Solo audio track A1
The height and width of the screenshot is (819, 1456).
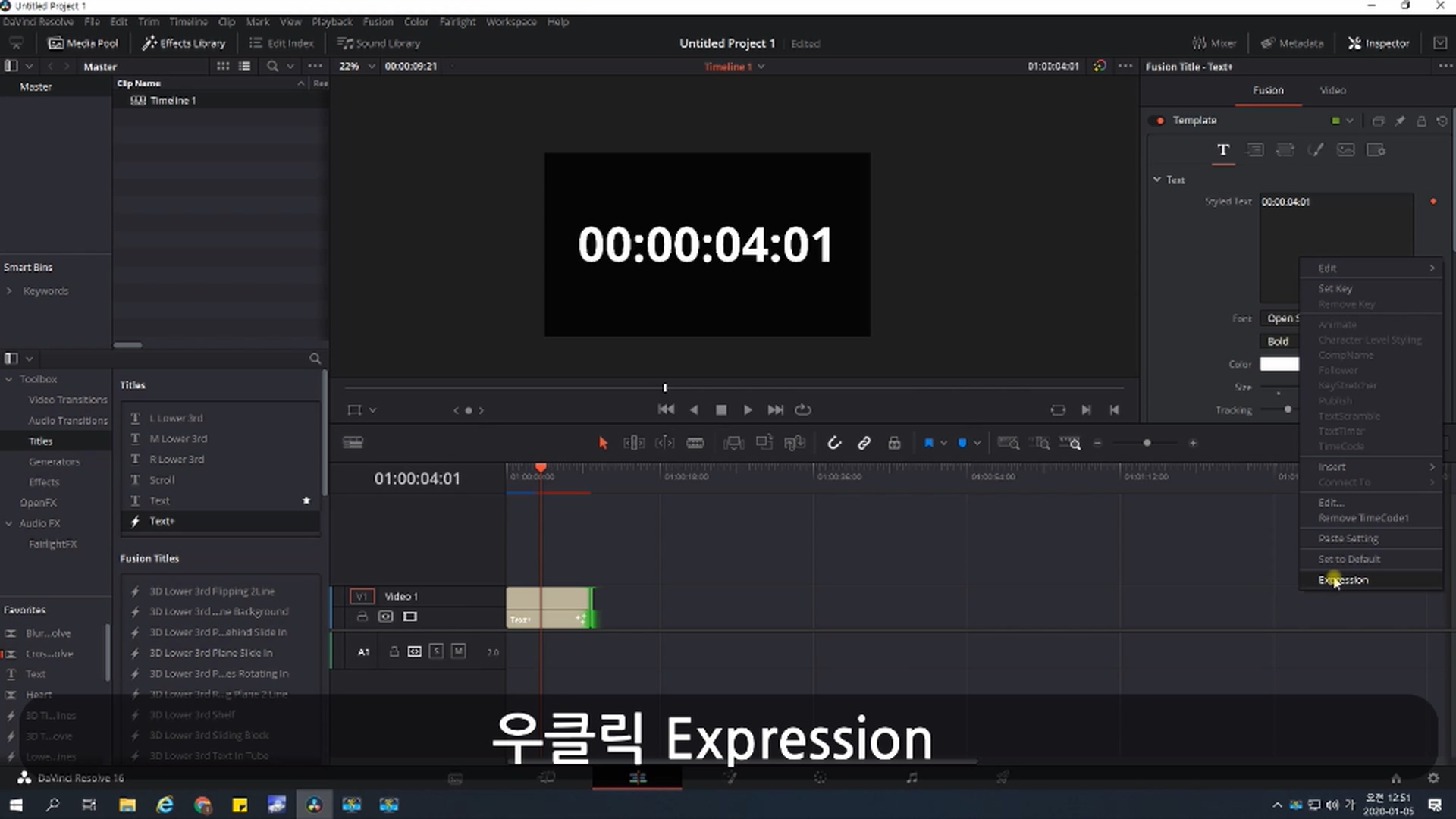click(436, 651)
